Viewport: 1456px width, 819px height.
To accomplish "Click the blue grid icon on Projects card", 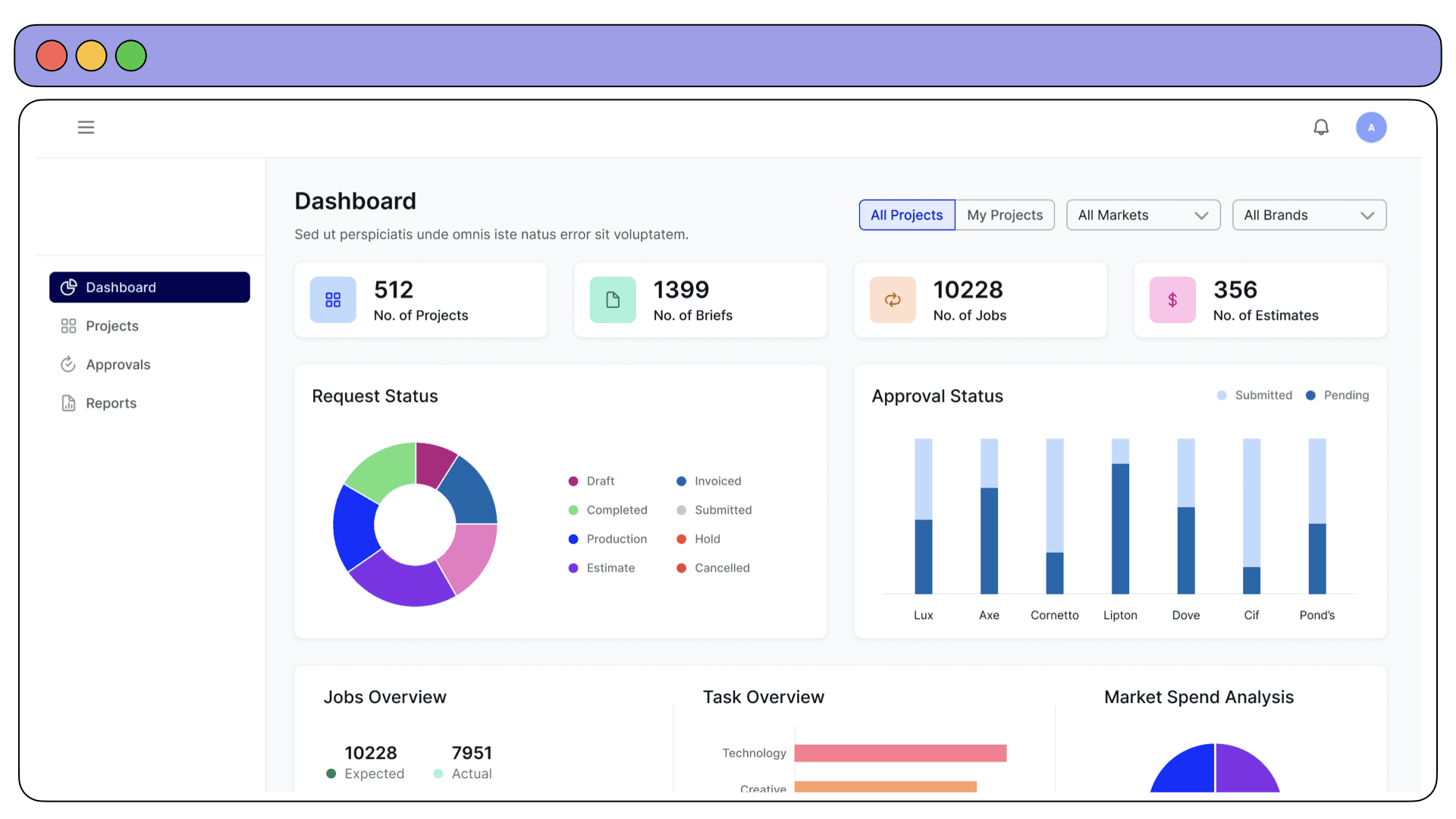I will click(x=333, y=300).
